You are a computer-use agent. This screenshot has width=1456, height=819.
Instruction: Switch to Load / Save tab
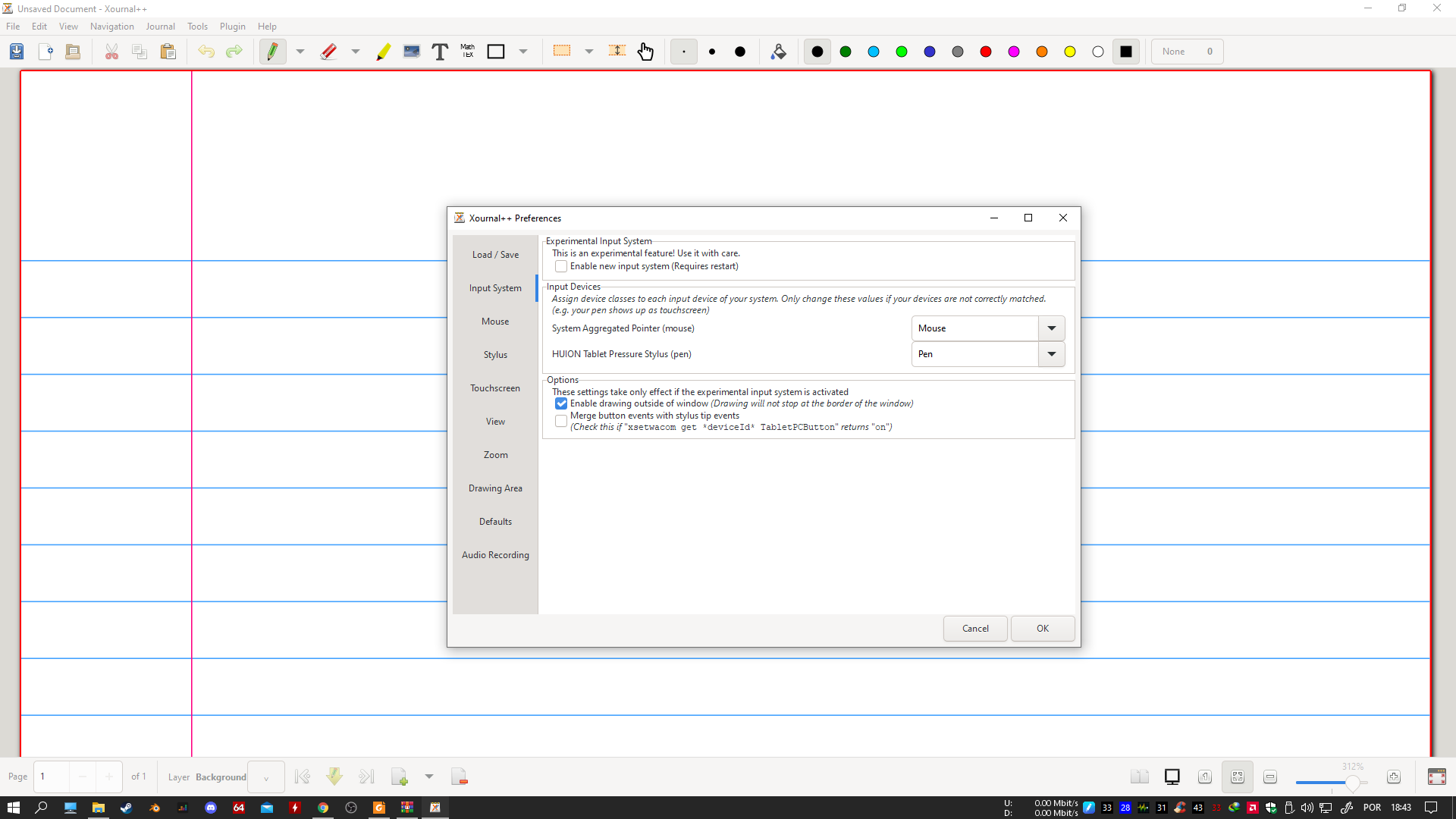coord(495,255)
